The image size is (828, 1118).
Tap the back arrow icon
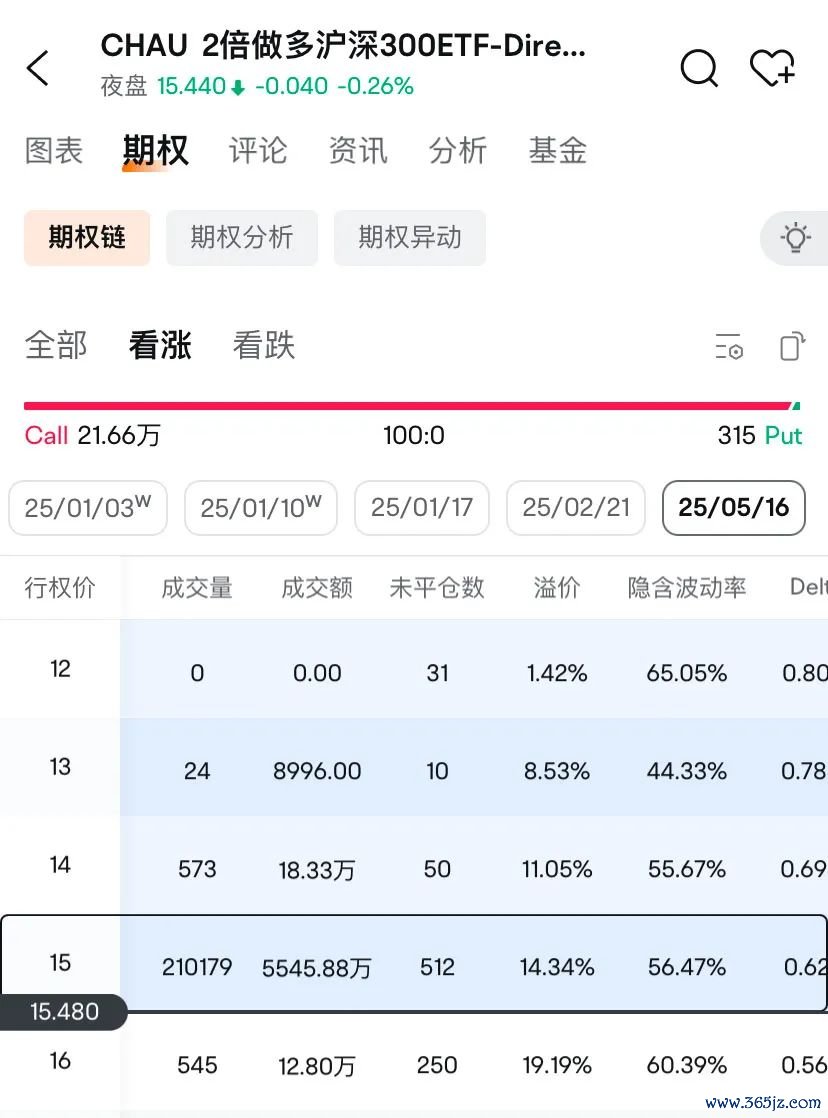38,69
